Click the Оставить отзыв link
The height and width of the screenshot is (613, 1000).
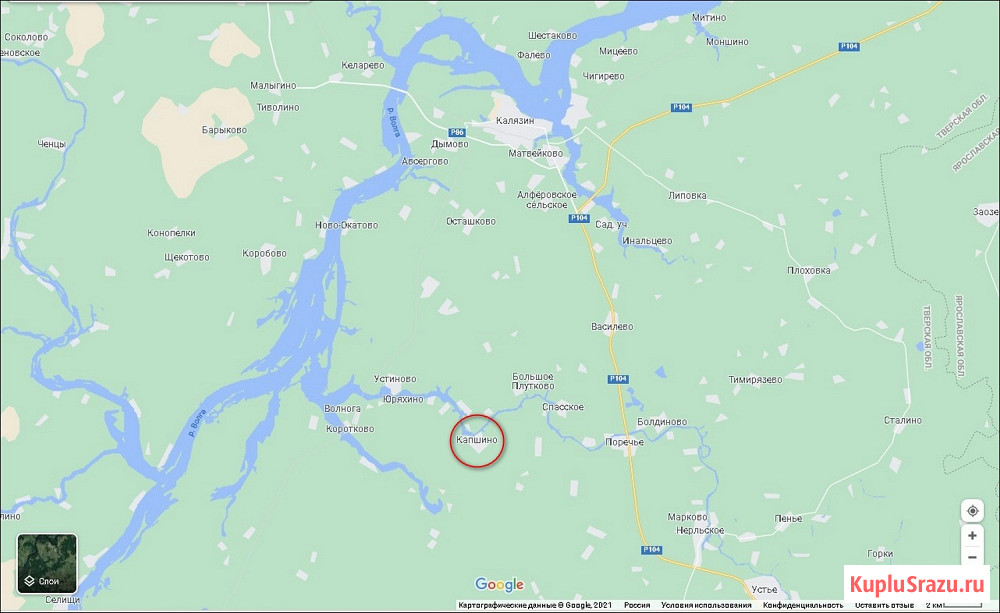tap(884, 605)
